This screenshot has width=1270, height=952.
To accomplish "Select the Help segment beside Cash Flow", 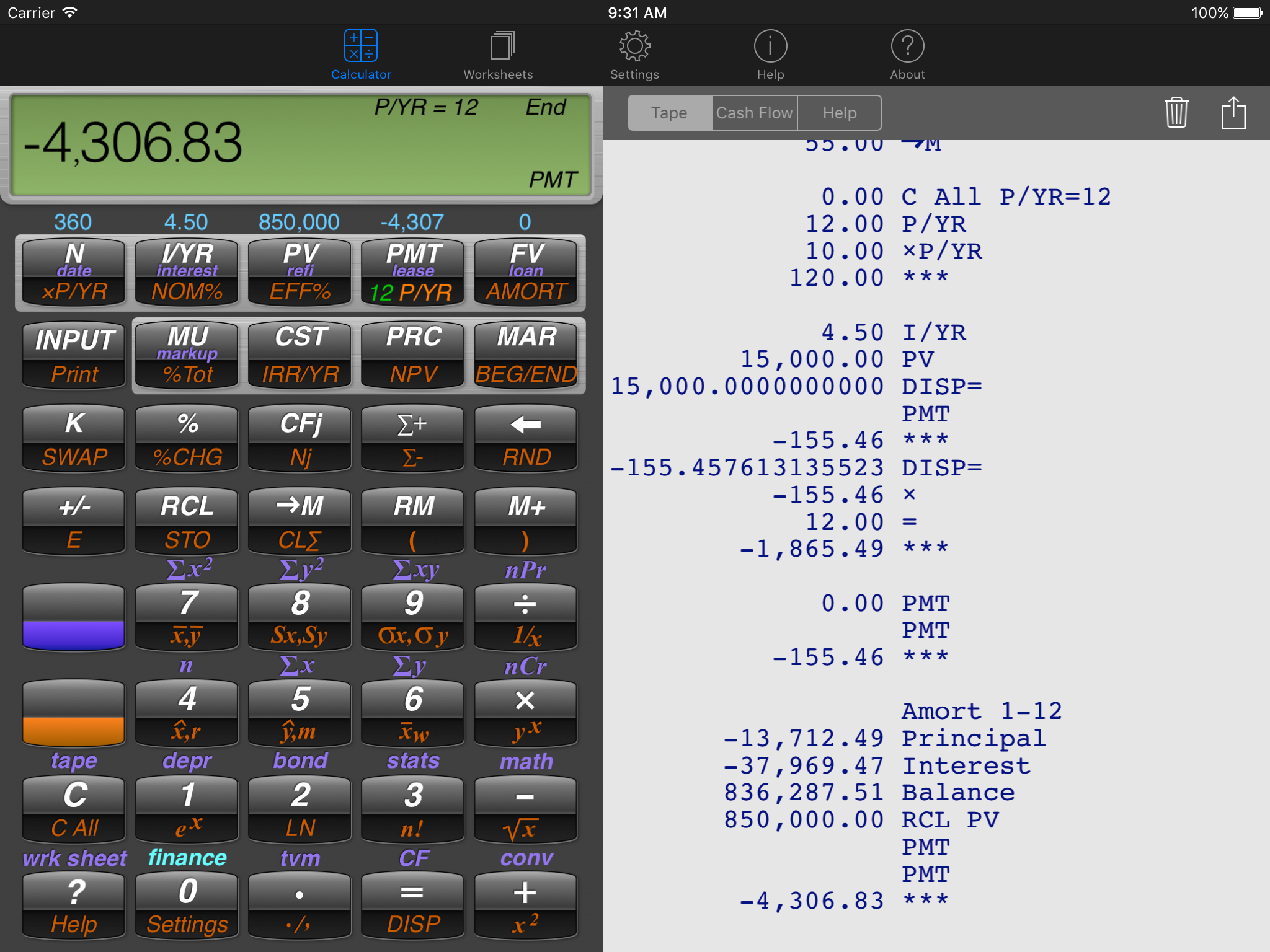I will 839,113.
